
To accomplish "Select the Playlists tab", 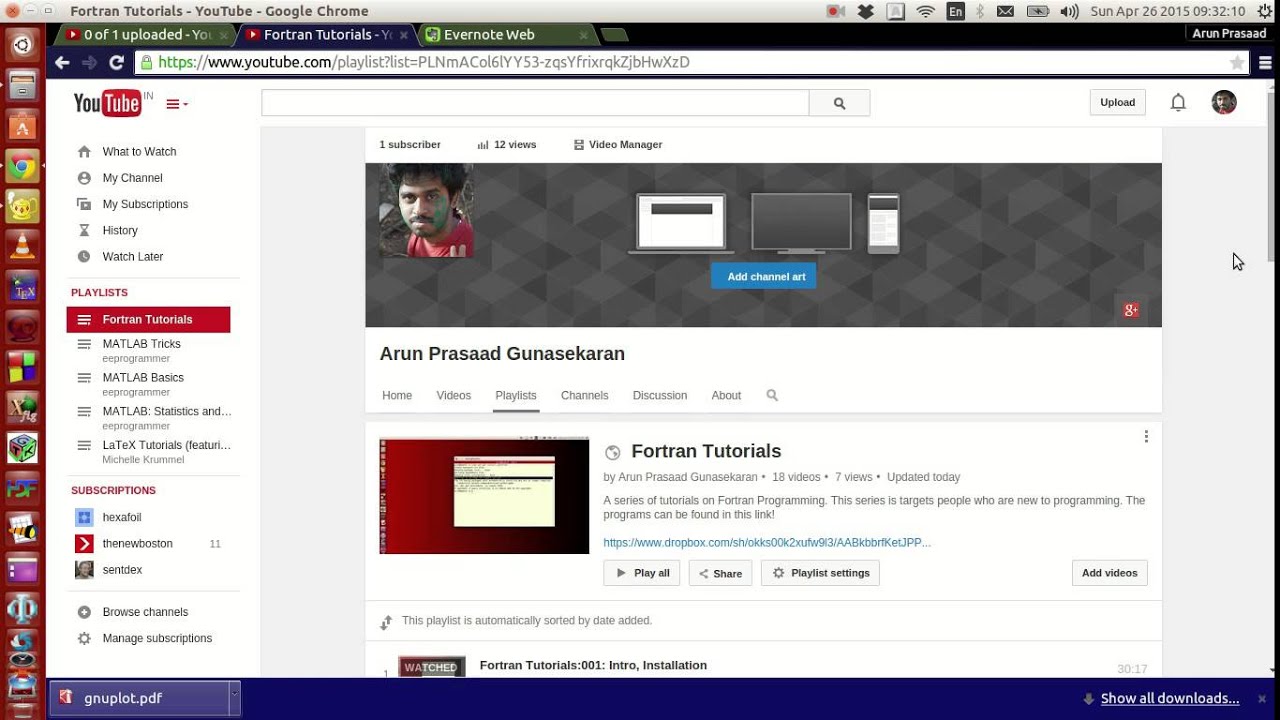I will click(x=516, y=396).
